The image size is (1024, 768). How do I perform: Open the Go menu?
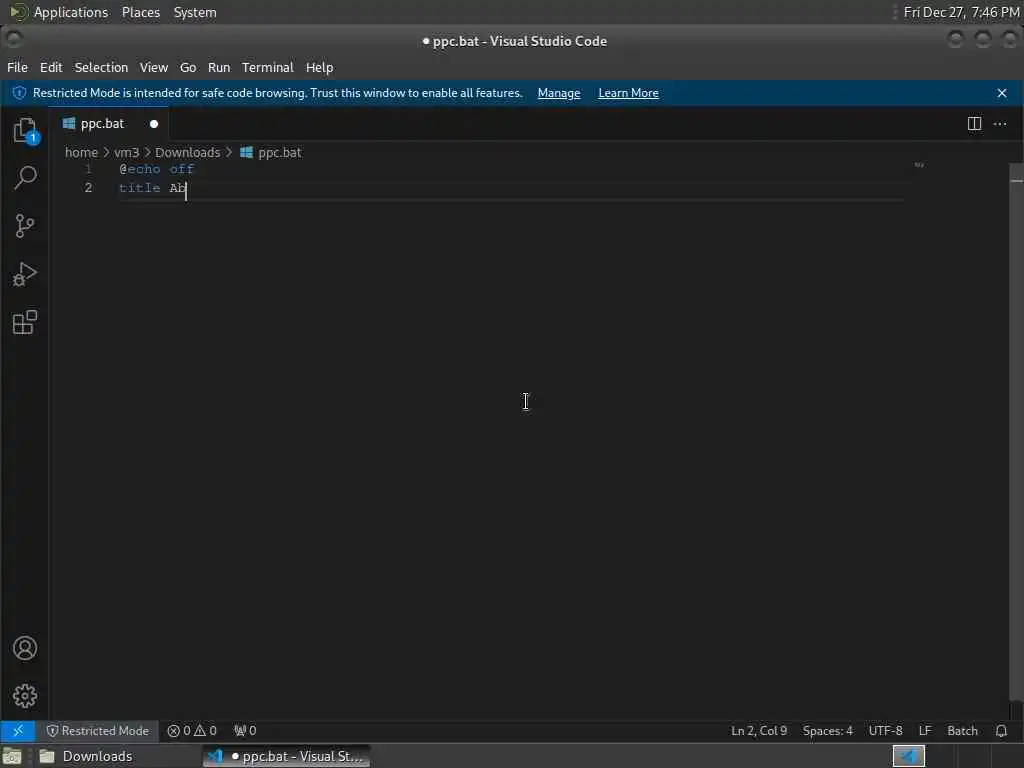click(x=188, y=67)
